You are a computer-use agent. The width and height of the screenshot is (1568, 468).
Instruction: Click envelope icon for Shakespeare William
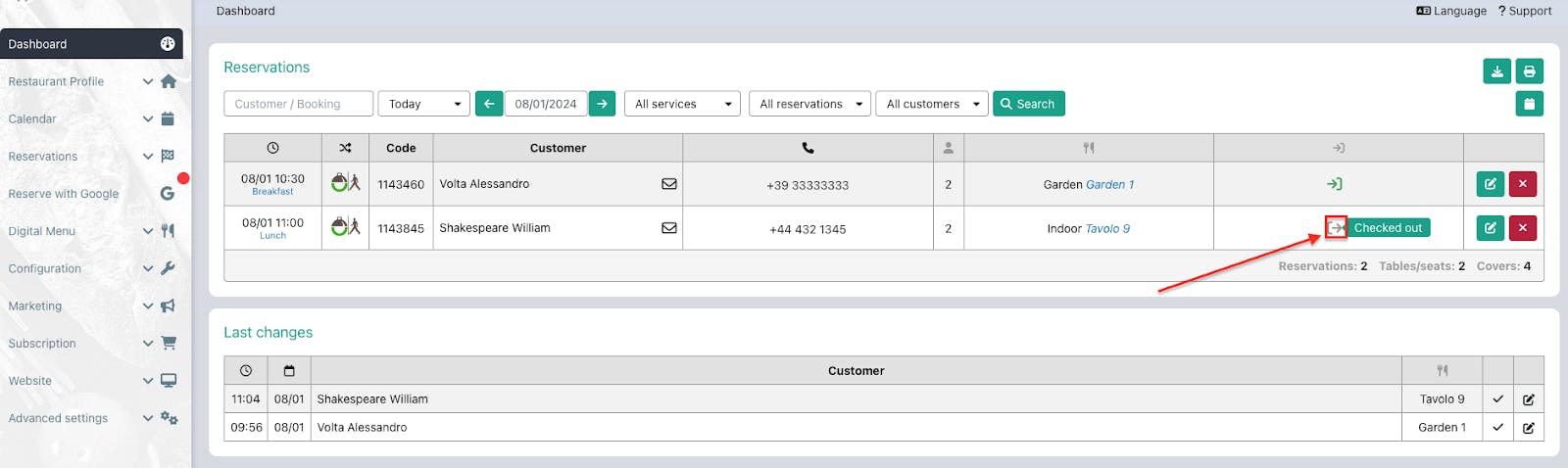[x=669, y=228]
